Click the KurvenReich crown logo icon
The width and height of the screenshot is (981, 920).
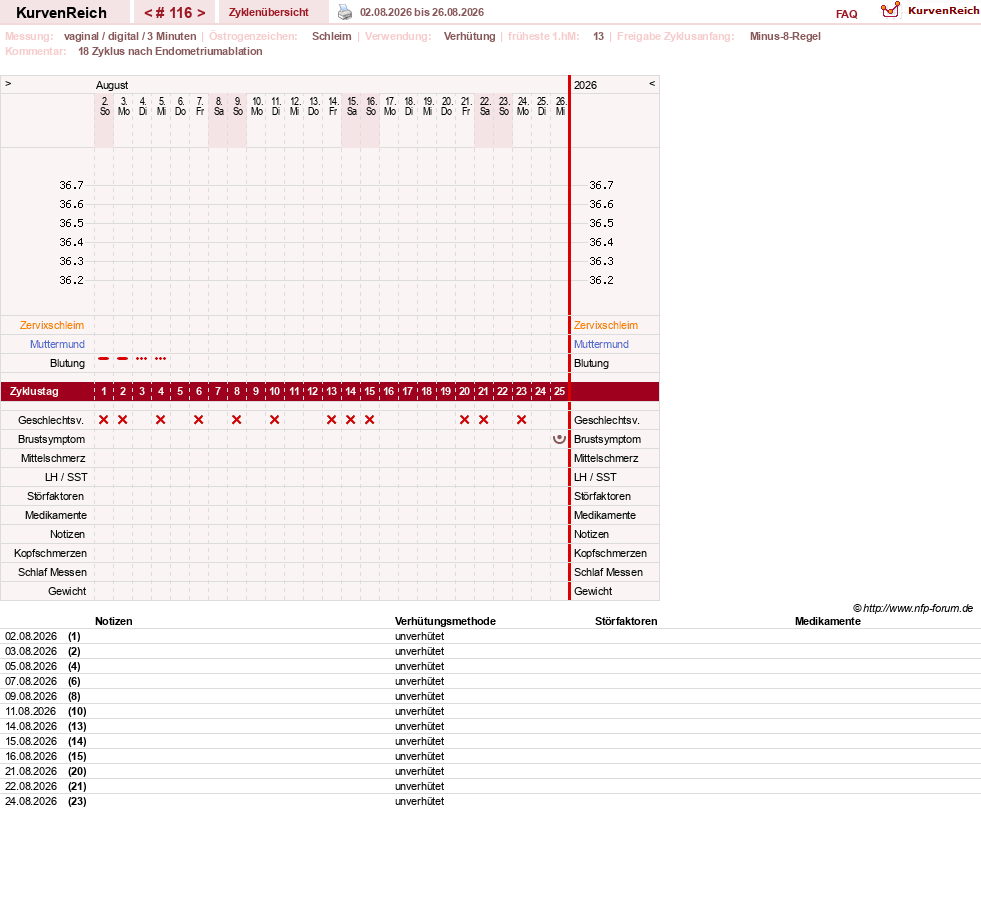[890, 10]
